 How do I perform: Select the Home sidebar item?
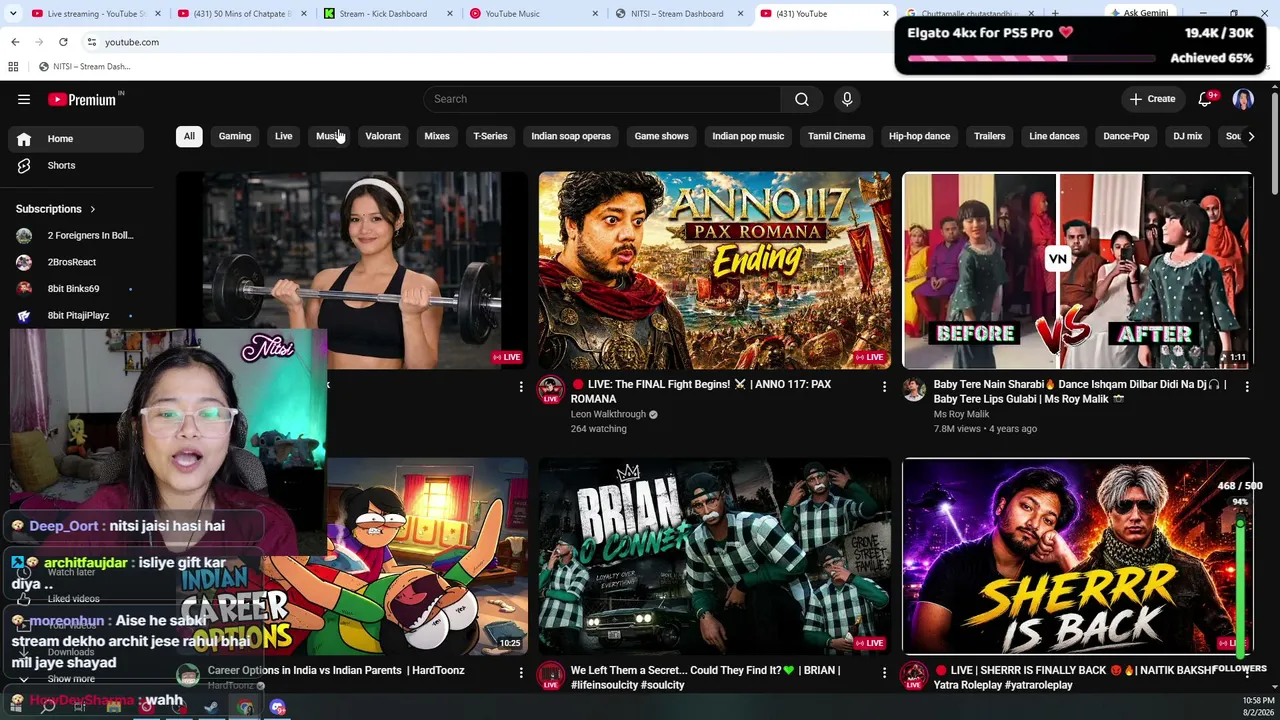[x=76, y=139]
